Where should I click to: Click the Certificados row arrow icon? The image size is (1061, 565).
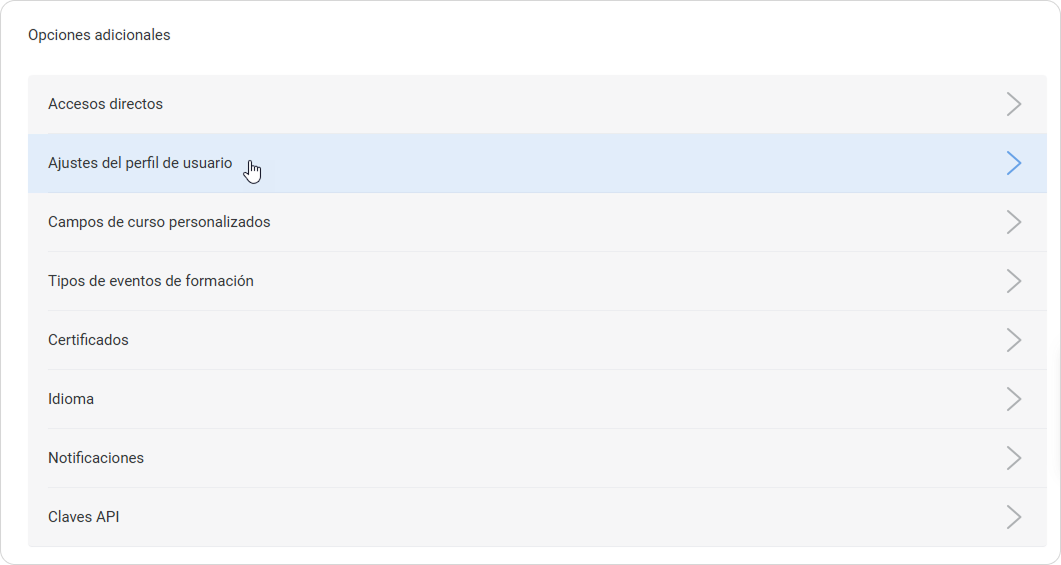pyautogui.click(x=1014, y=340)
